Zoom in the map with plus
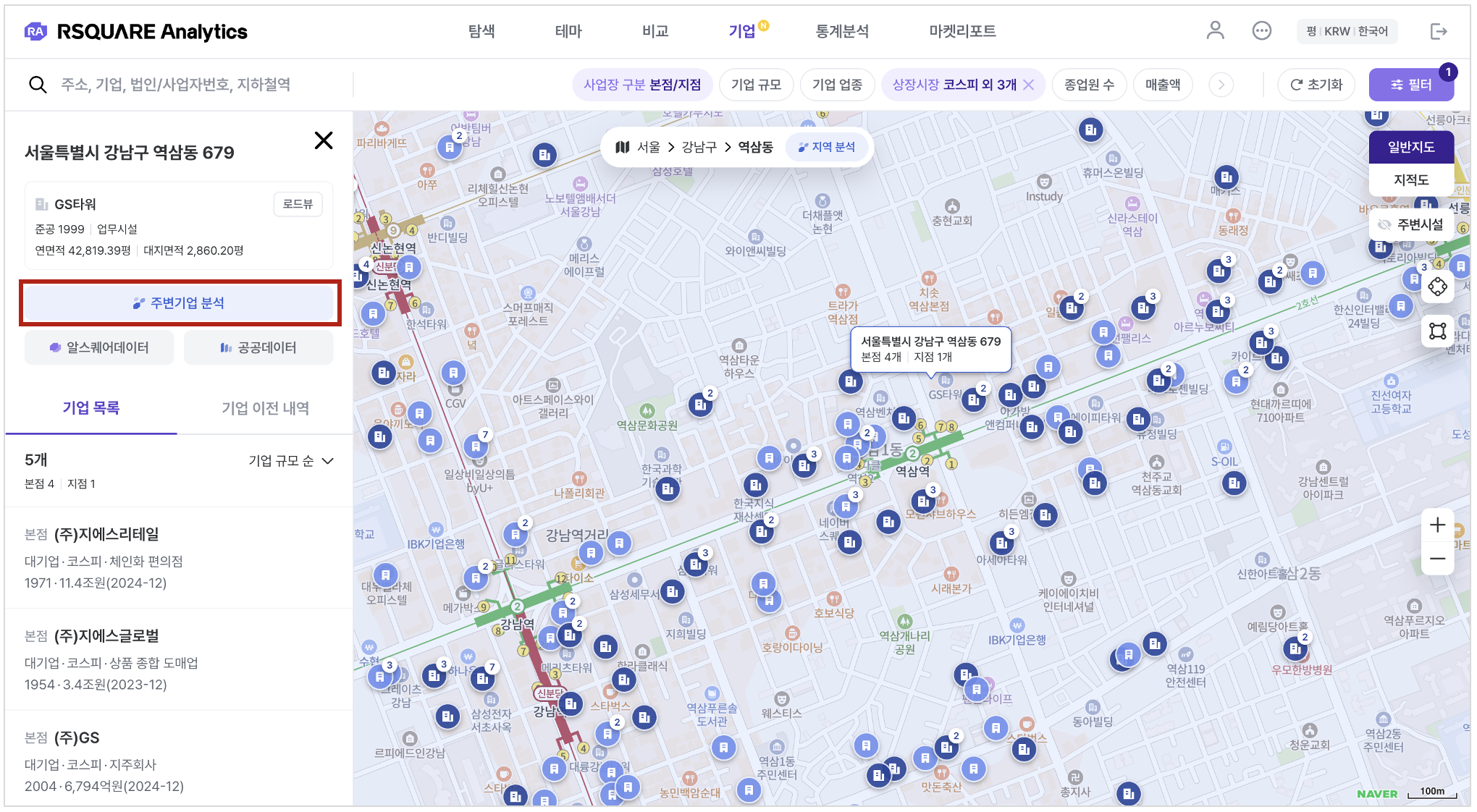The height and width of the screenshot is (812, 1477). pyautogui.click(x=1437, y=525)
